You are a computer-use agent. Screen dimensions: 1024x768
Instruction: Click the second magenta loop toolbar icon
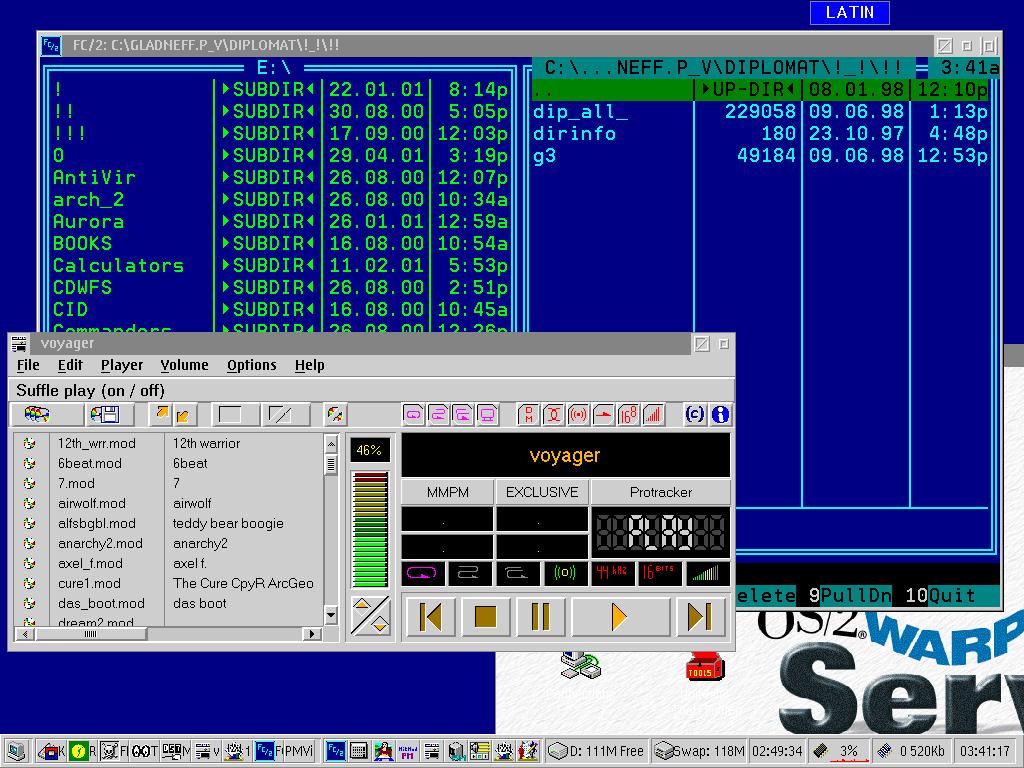coord(438,415)
